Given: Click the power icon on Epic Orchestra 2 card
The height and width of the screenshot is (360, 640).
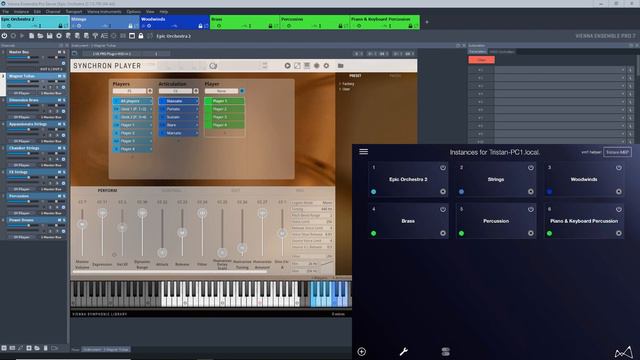Looking at the screenshot, I should coord(443,168).
